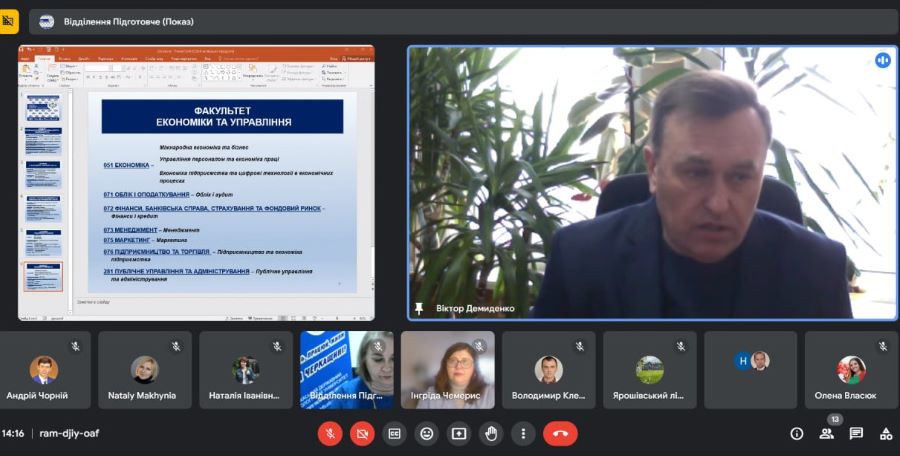Click the Present now screen-share icon
Screen dimensions: 900x456
click(x=458, y=434)
